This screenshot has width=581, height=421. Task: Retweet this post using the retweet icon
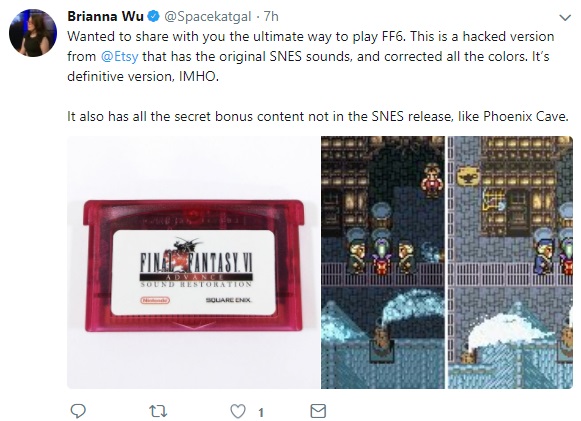pos(158,411)
